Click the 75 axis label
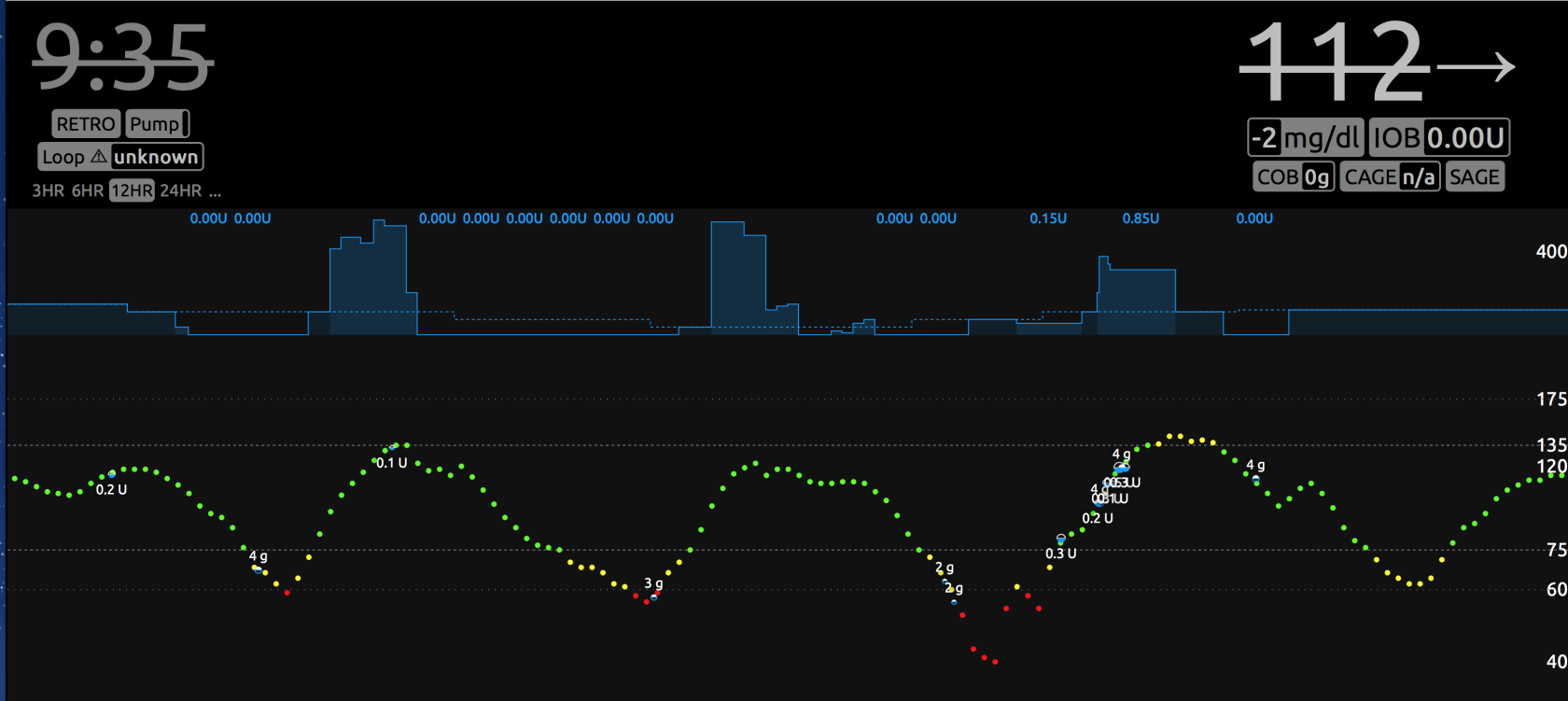Image resolution: width=1568 pixels, height=701 pixels. point(1556,550)
